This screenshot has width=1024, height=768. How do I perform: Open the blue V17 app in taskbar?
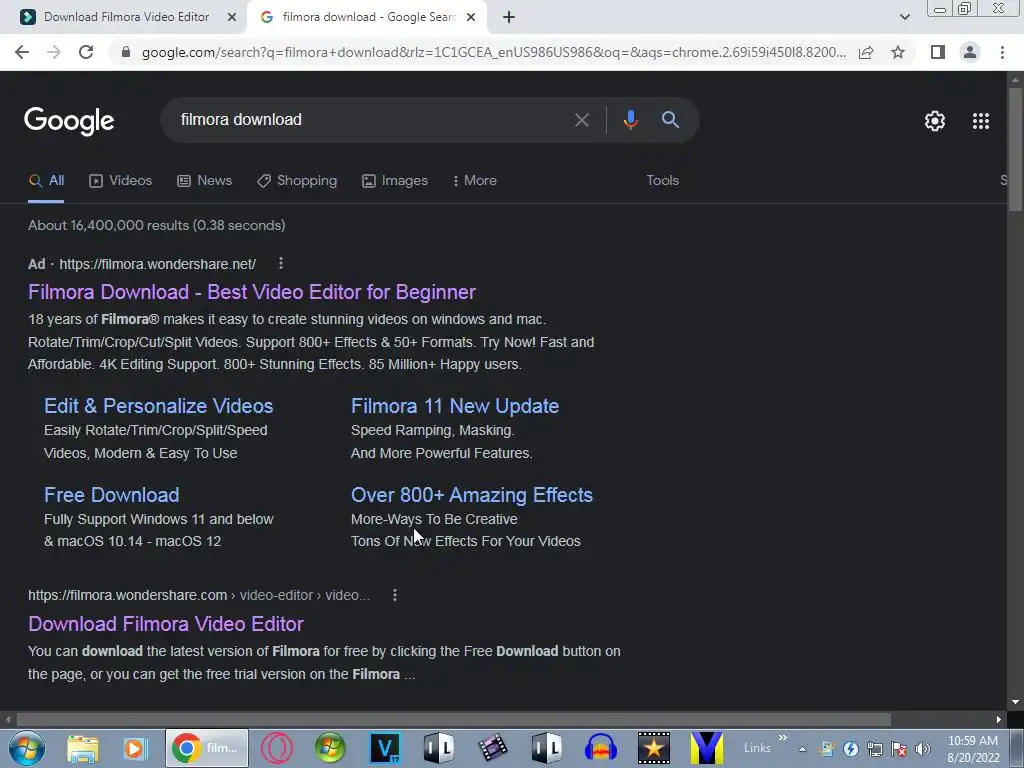click(x=385, y=748)
